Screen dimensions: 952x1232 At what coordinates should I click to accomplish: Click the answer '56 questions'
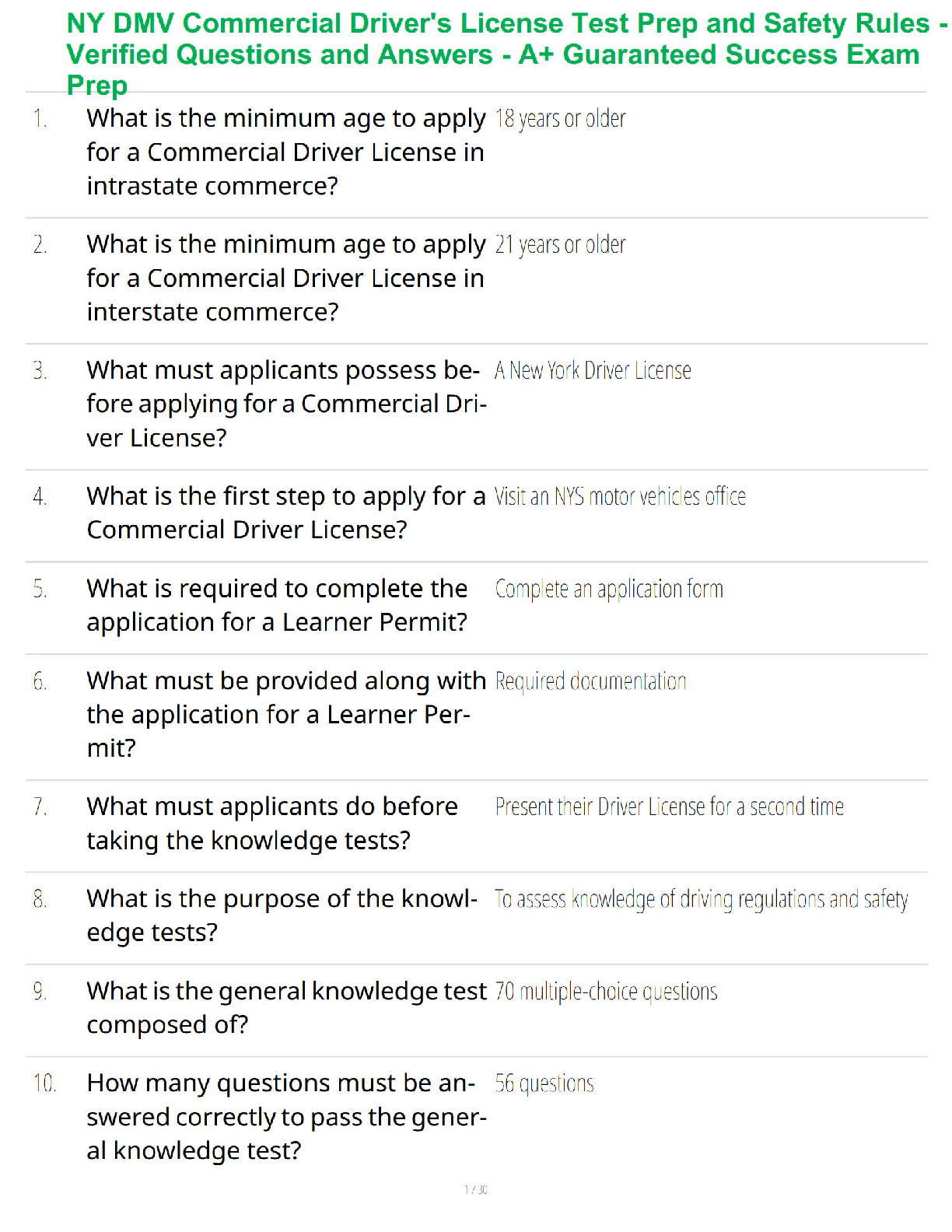(x=544, y=1084)
